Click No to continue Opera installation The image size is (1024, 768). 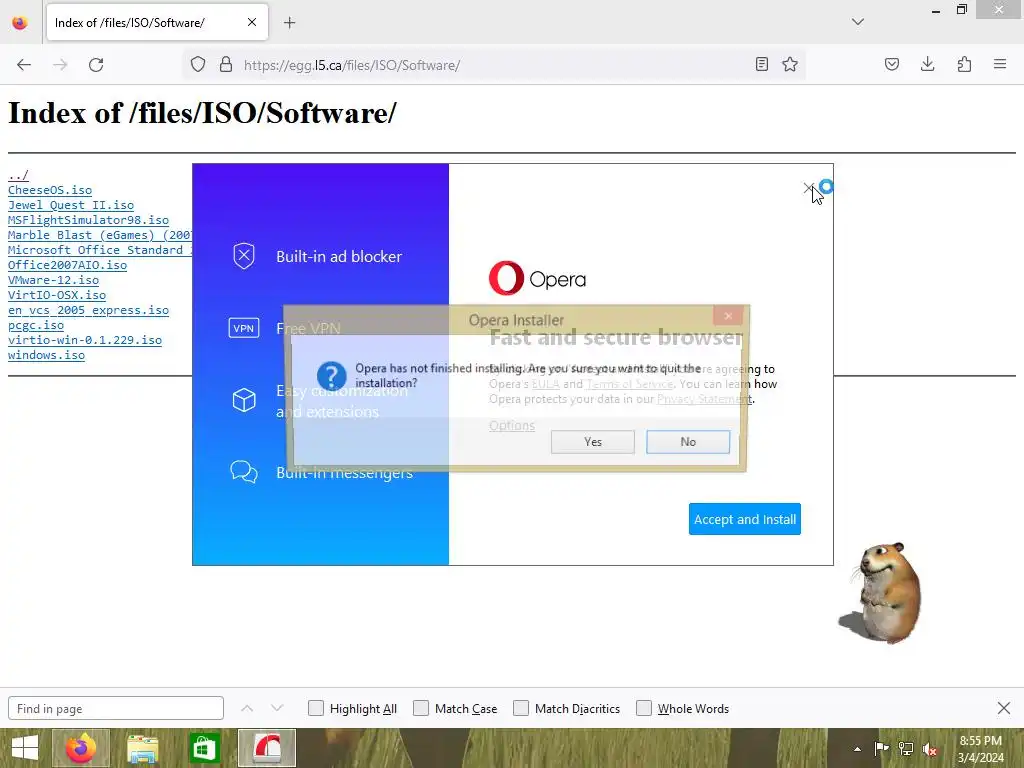coord(688,442)
